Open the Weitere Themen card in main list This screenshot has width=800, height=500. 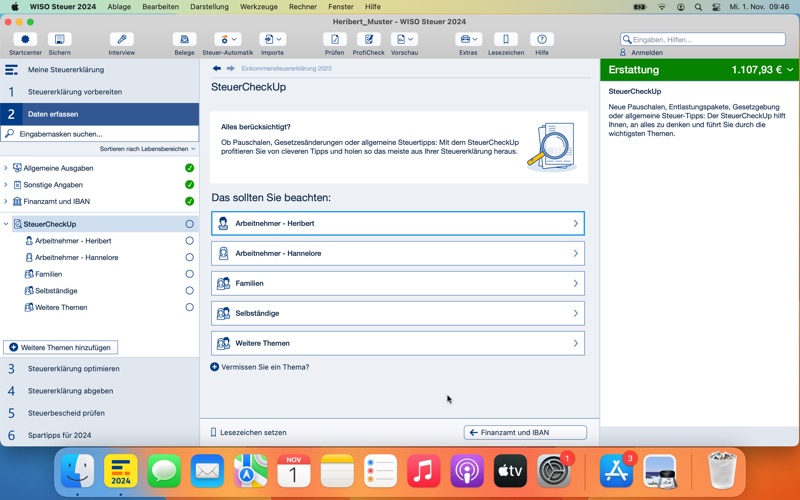point(398,343)
